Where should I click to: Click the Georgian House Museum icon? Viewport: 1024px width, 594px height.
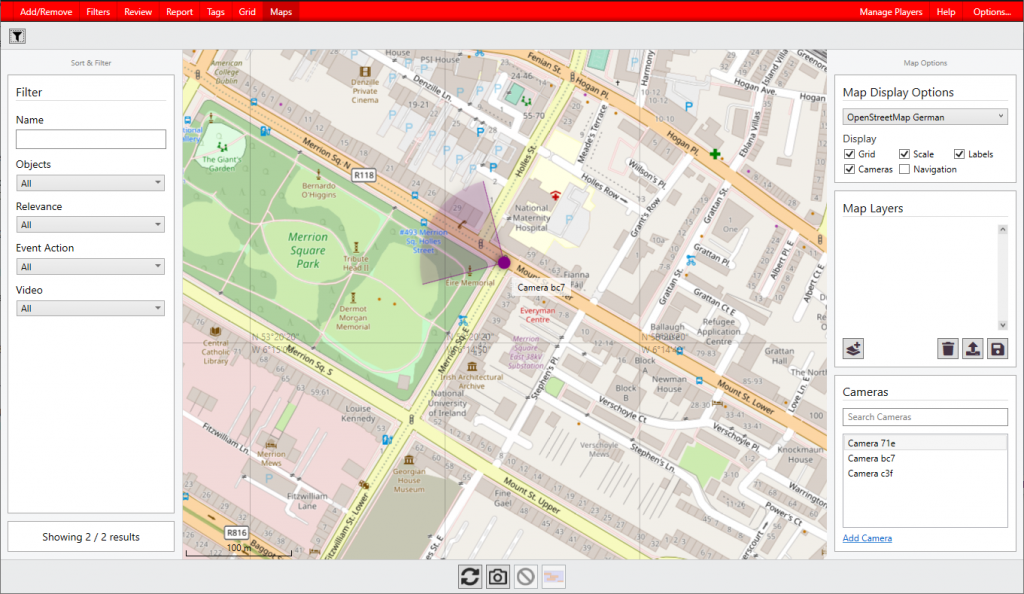click(x=409, y=460)
